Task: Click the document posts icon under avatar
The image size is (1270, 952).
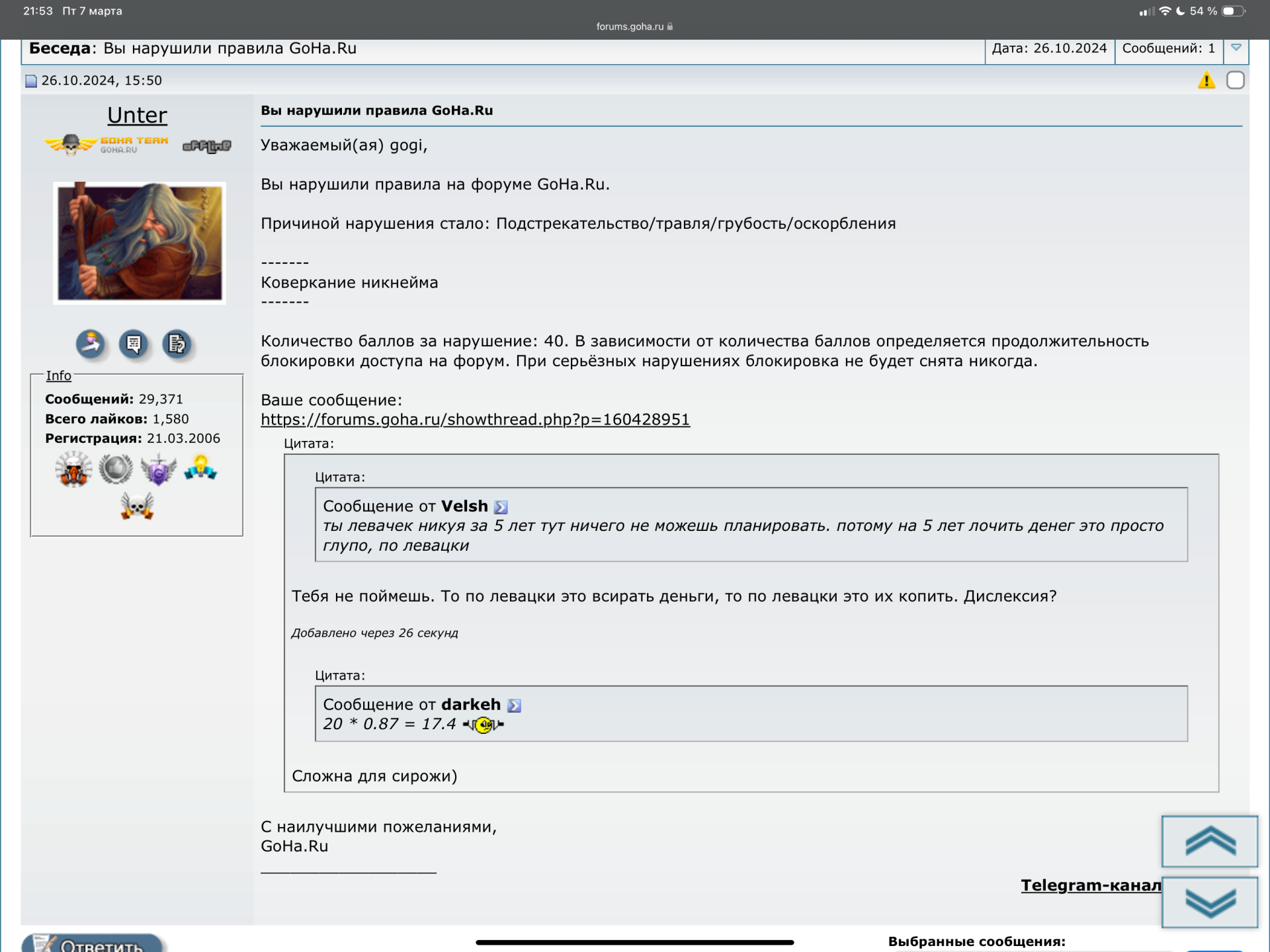Action: pyautogui.click(x=177, y=344)
